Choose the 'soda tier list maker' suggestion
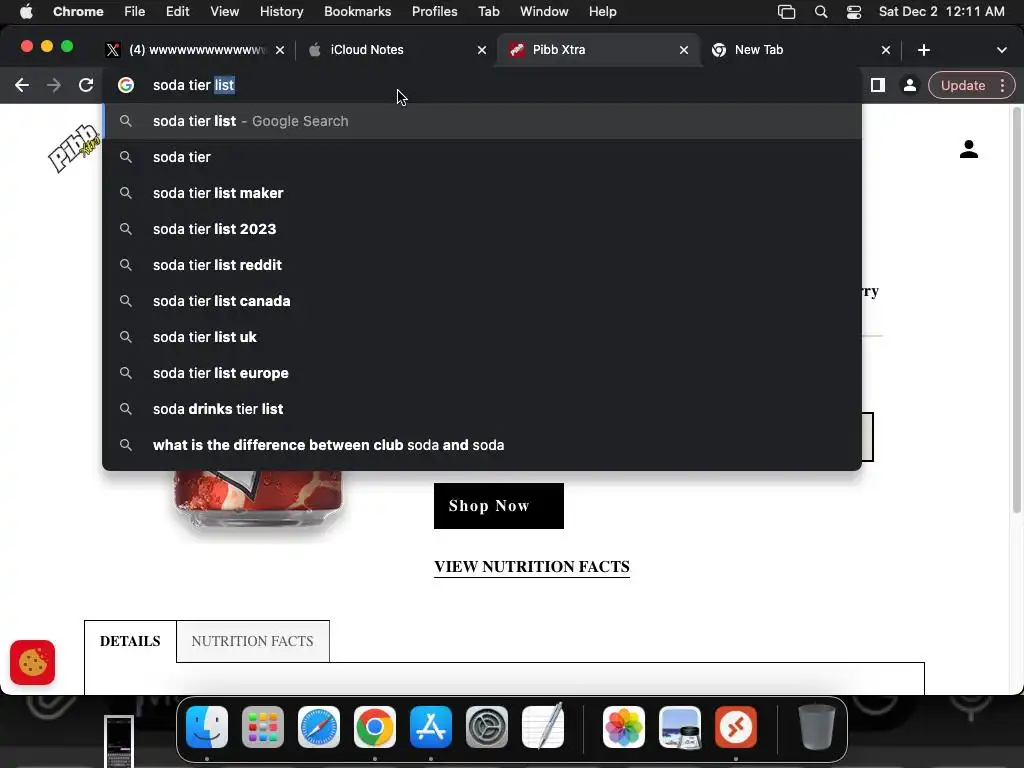 (x=482, y=193)
